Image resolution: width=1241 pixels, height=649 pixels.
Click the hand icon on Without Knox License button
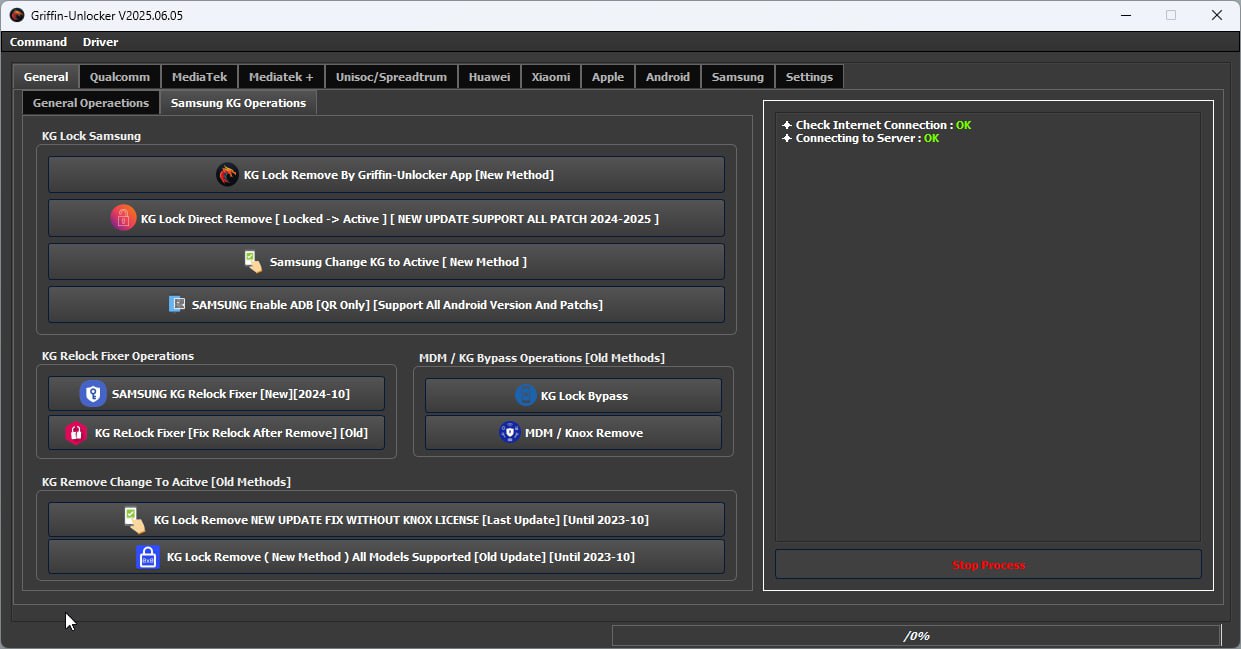(134, 520)
